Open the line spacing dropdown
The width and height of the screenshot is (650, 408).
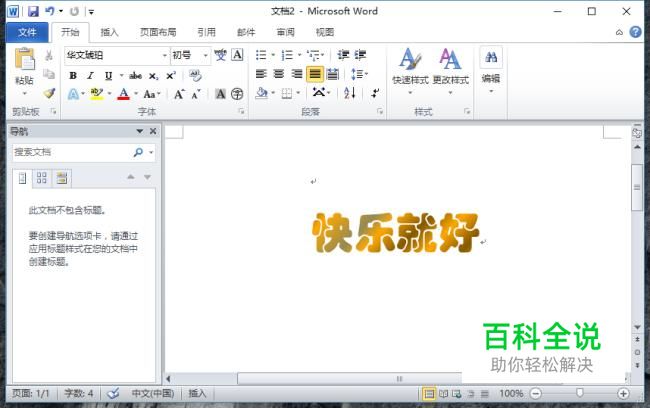pyautogui.click(x=359, y=74)
